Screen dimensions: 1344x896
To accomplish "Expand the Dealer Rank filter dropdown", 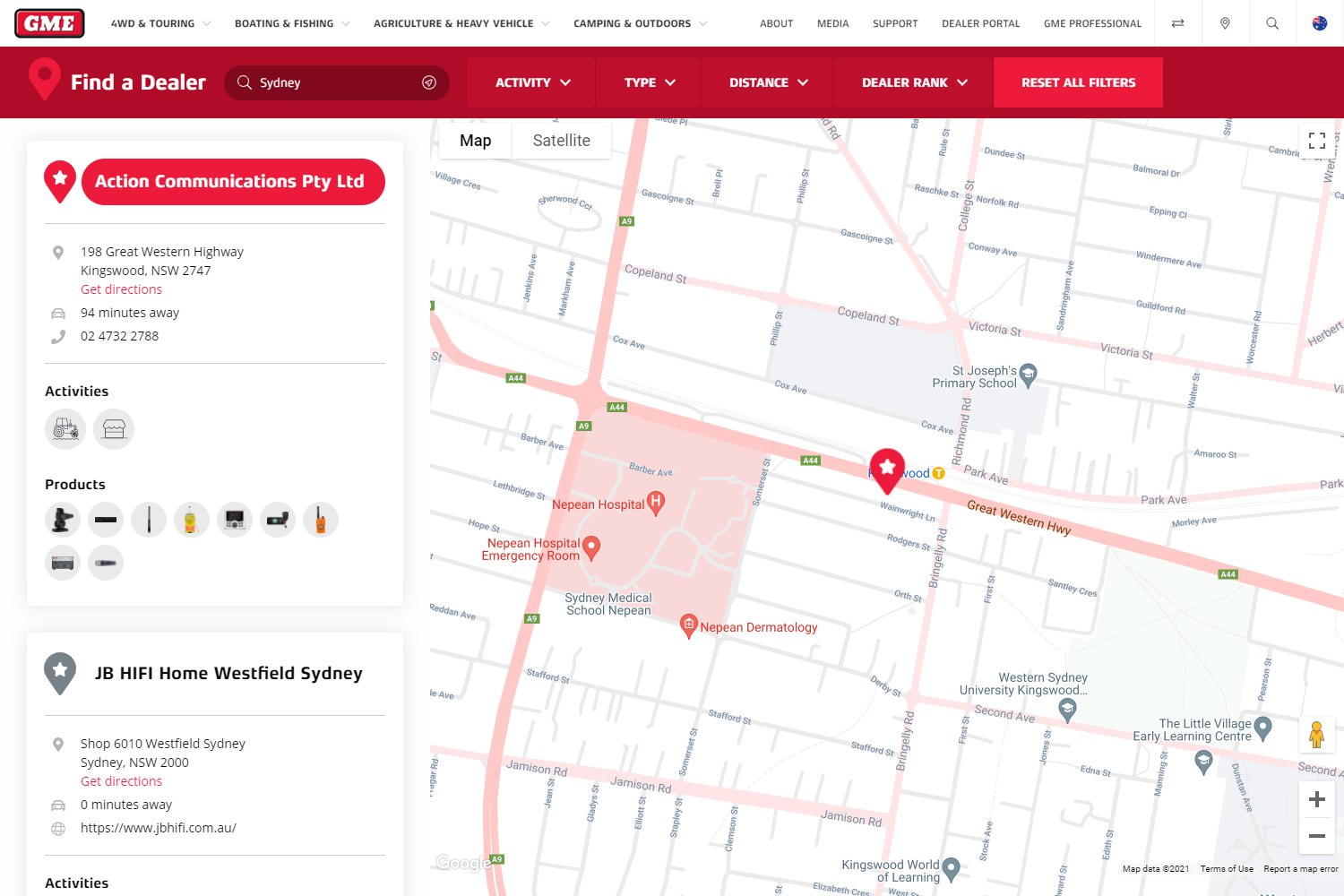I will (914, 82).
